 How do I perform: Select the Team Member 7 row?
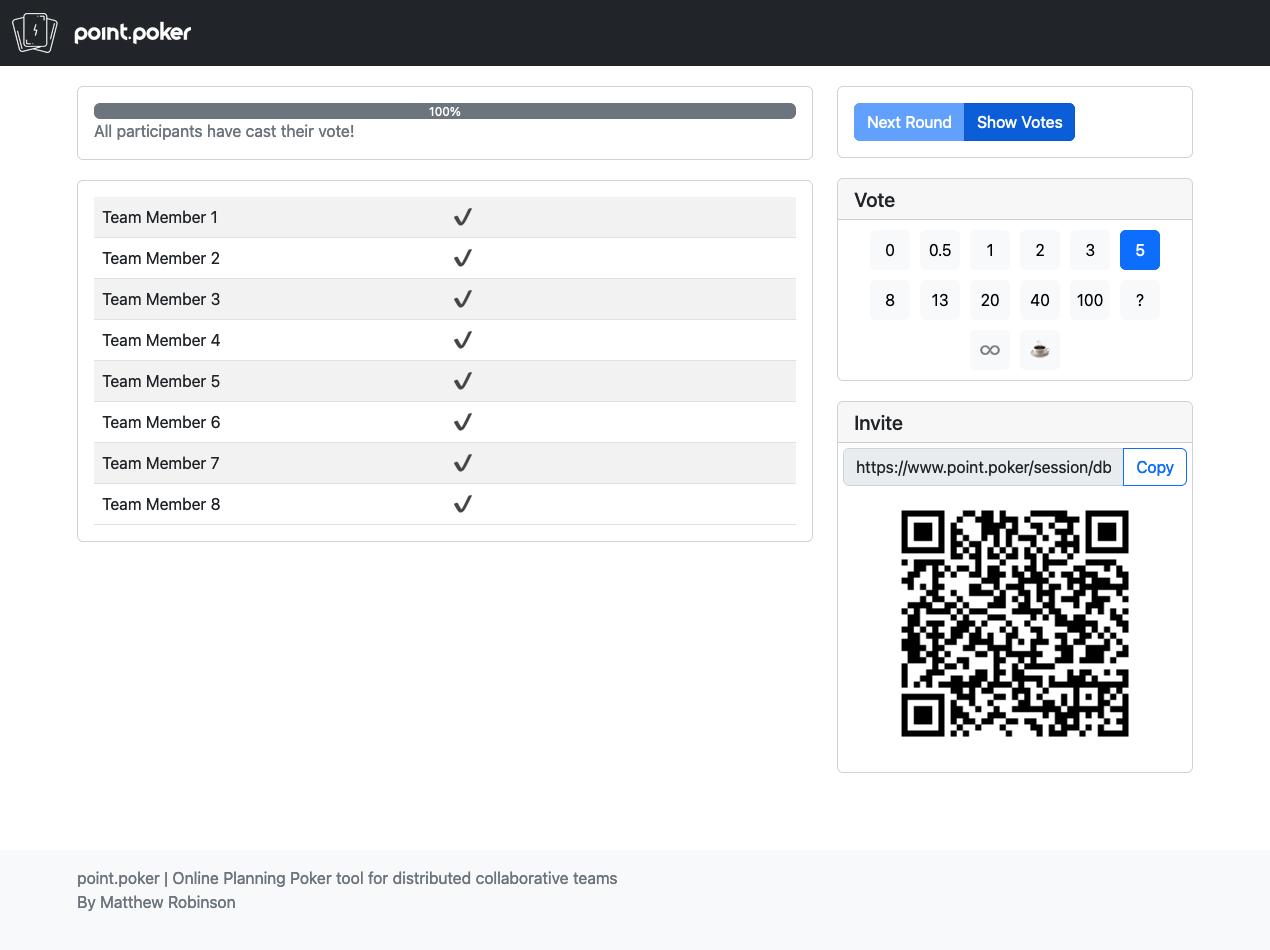445,463
